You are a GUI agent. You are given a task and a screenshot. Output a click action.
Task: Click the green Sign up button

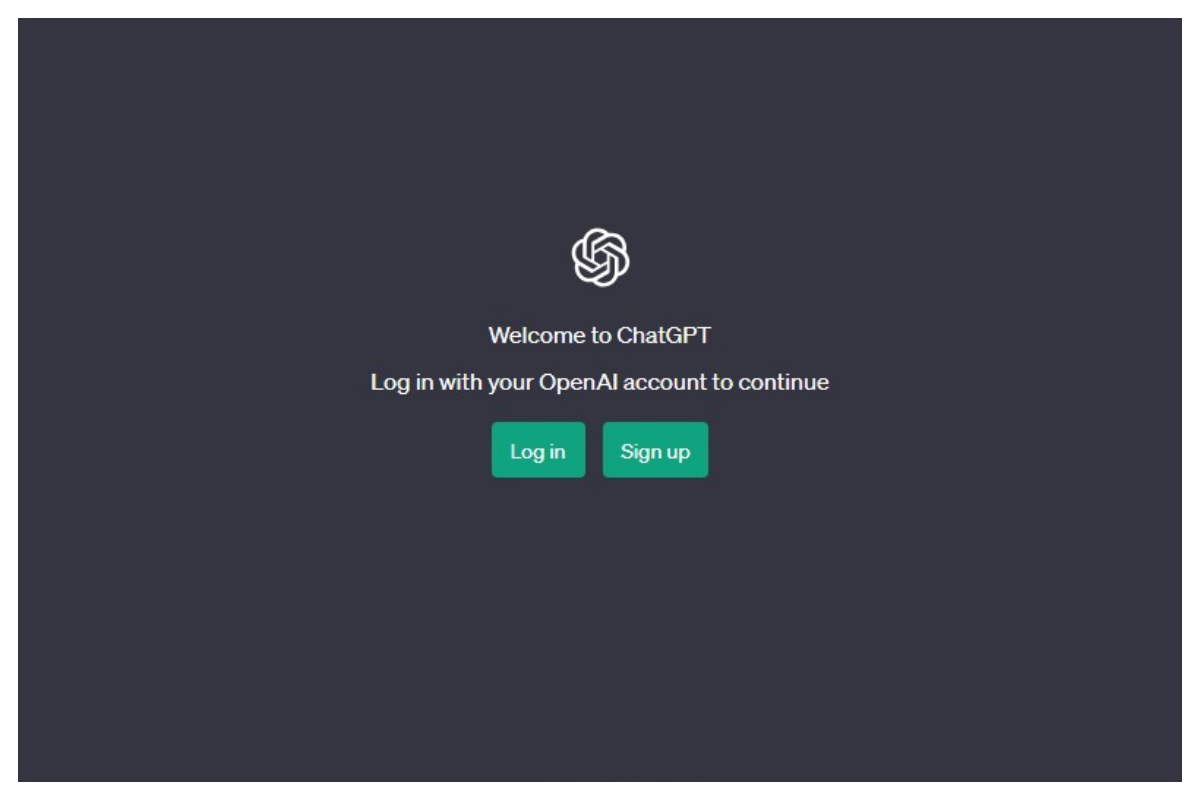[x=655, y=450]
